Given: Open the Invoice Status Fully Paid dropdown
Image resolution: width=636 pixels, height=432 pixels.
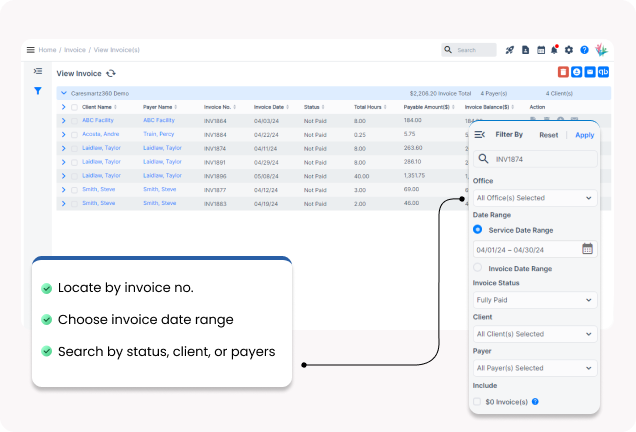Looking at the screenshot, I should pos(535,300).
